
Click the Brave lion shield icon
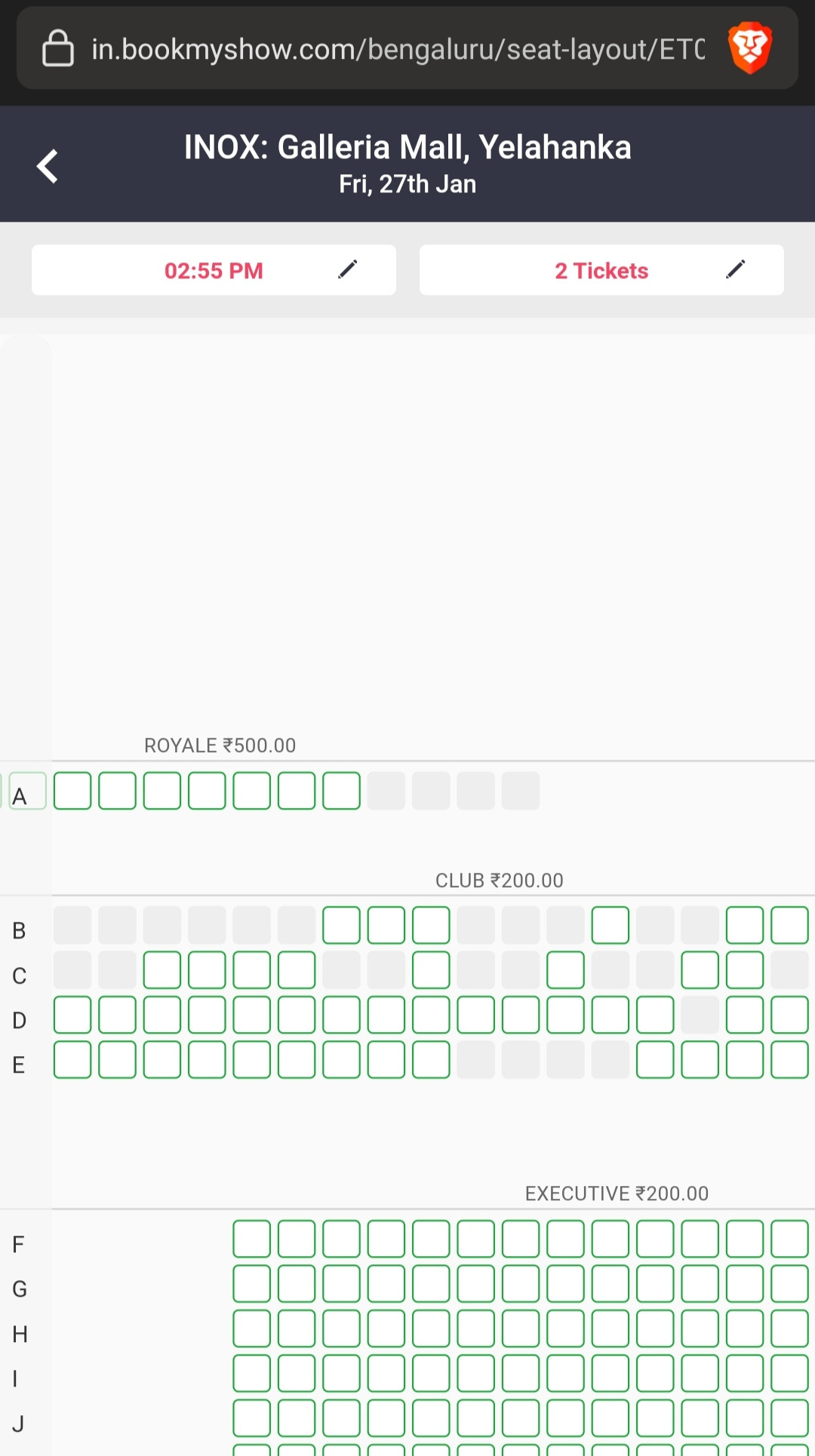[750, 48]
